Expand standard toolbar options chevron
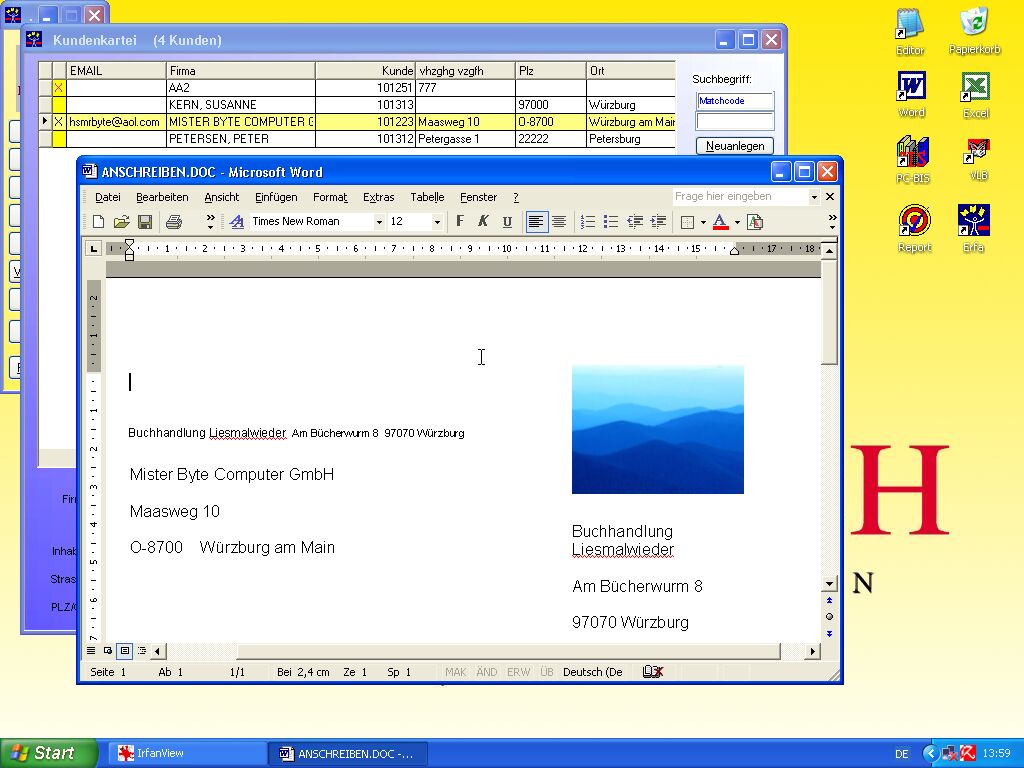 coord(210,222)
